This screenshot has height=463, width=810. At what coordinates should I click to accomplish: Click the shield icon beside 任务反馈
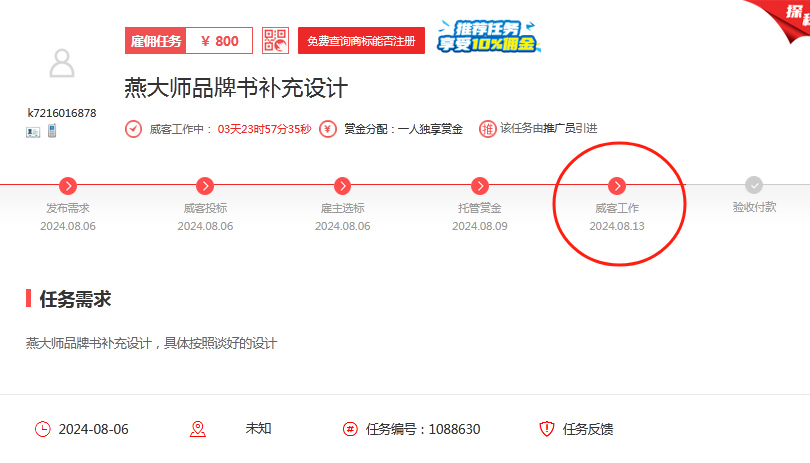(x=547, y=429)
